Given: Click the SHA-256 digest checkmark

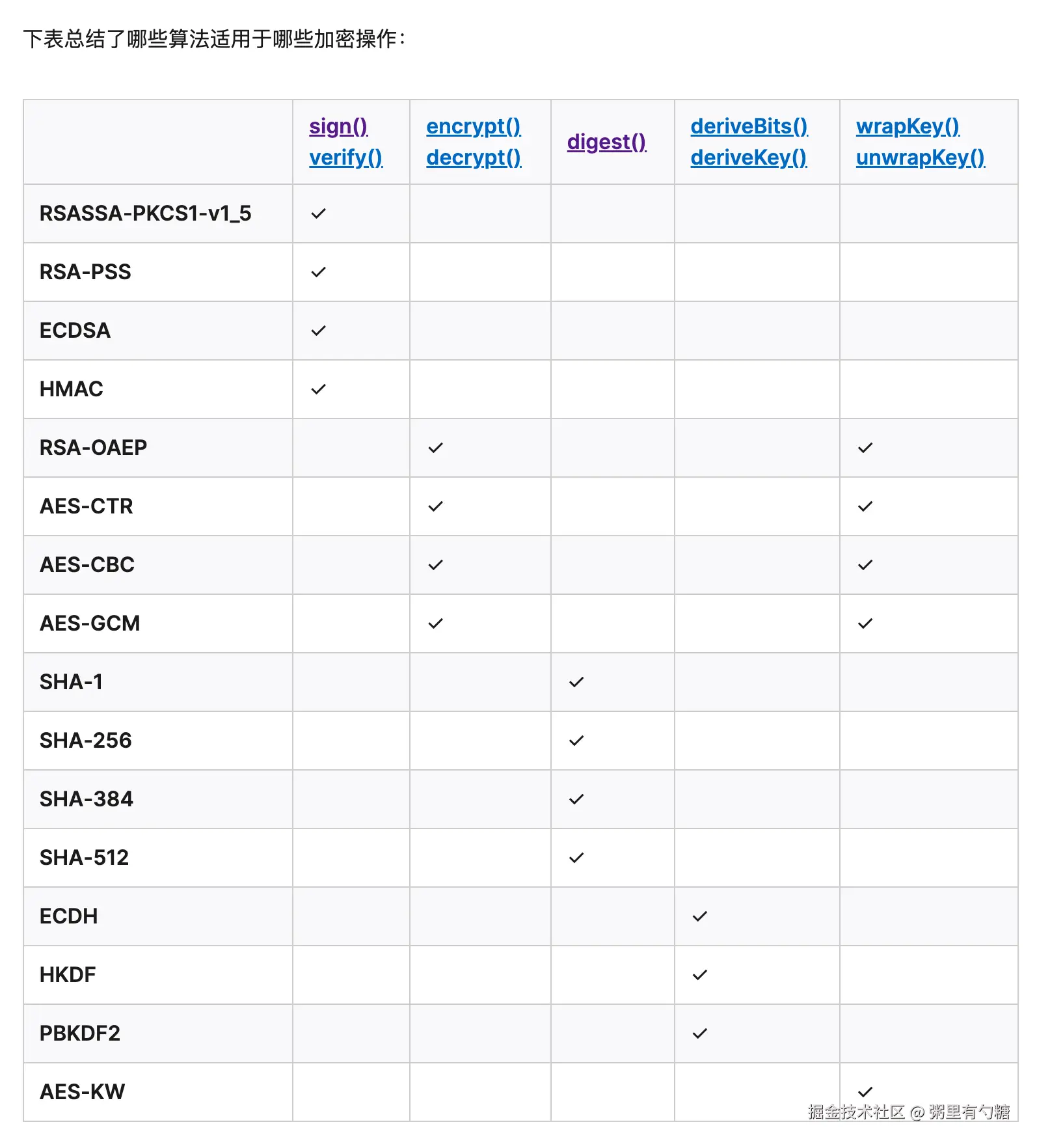Looking at the screenshot, I should click(576, 741).
